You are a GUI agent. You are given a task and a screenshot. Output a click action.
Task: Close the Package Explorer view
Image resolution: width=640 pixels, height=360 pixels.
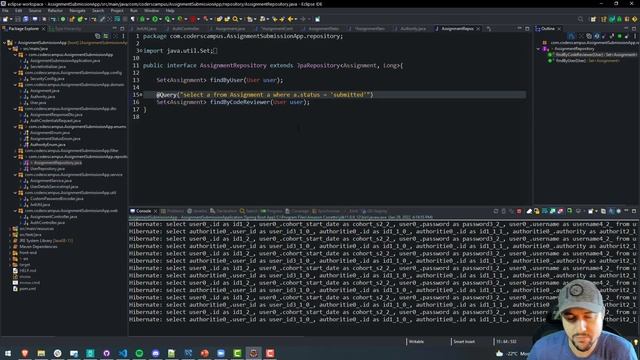pos(44,29)
